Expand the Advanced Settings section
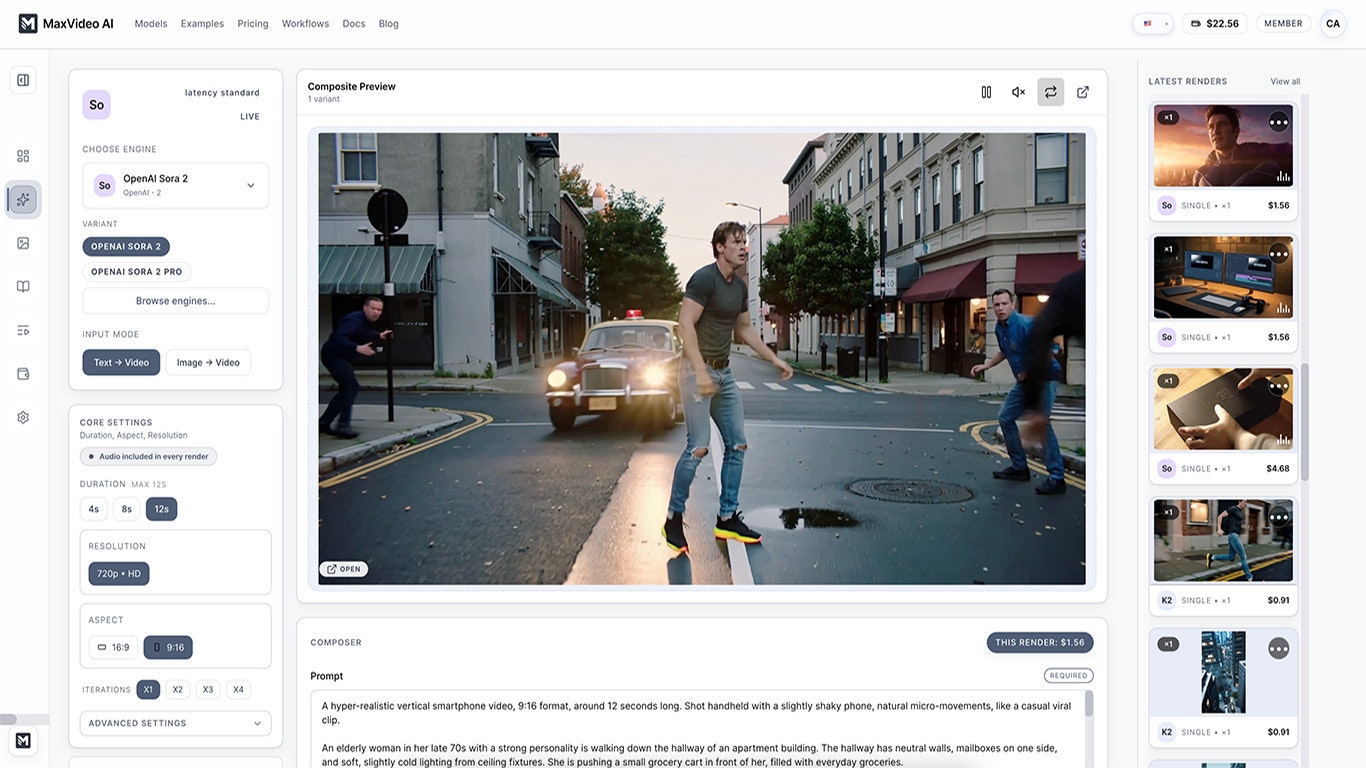1366x768 pixels. click(x=175, y=722)
